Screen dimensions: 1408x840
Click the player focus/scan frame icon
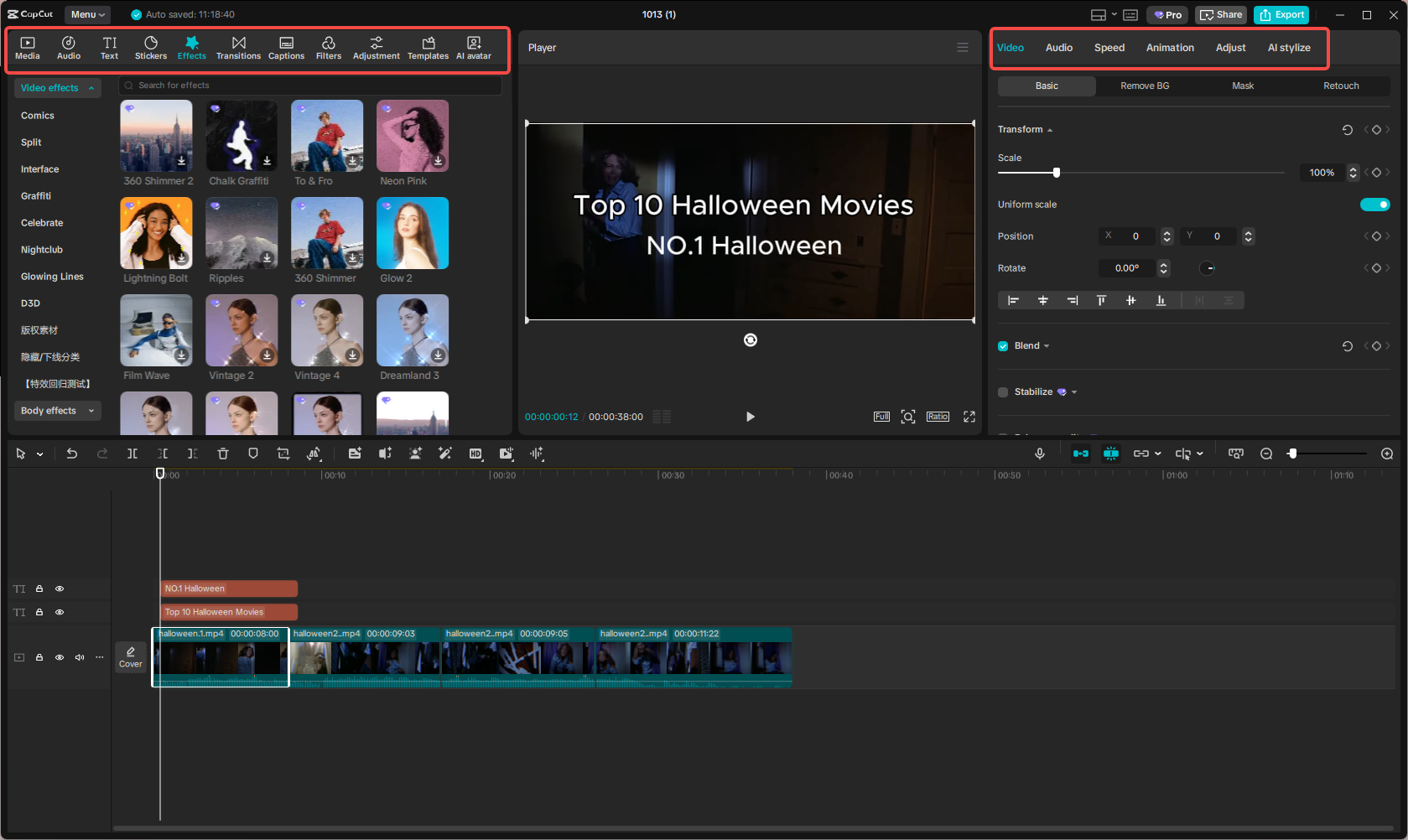(908, 417)
